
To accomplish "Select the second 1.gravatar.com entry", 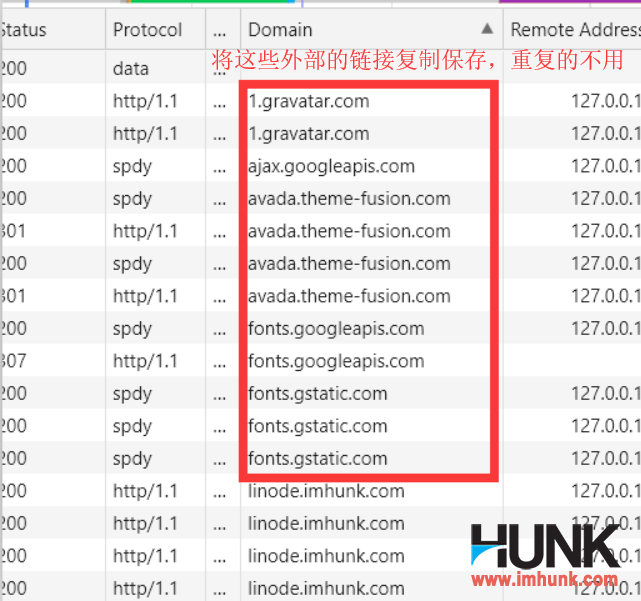I will [309, 134].
